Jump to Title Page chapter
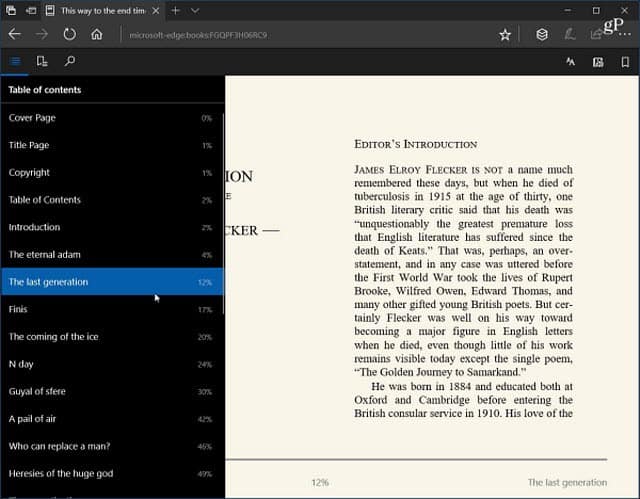The height and width of the screenshot is (499, 640). (111, 145)
